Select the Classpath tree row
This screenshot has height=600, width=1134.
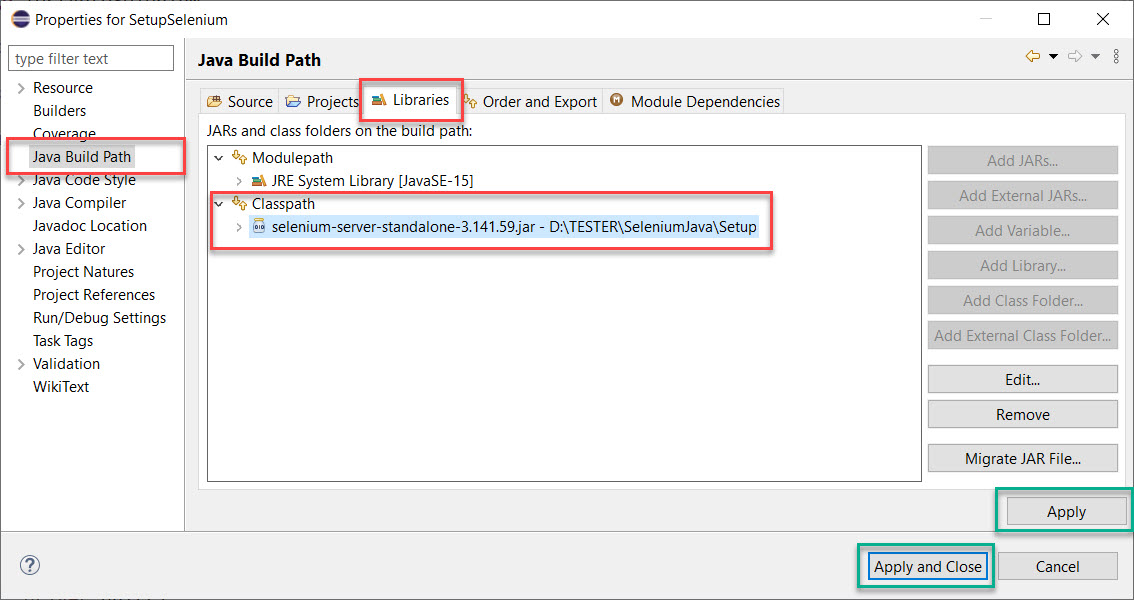tap(284, 204)
